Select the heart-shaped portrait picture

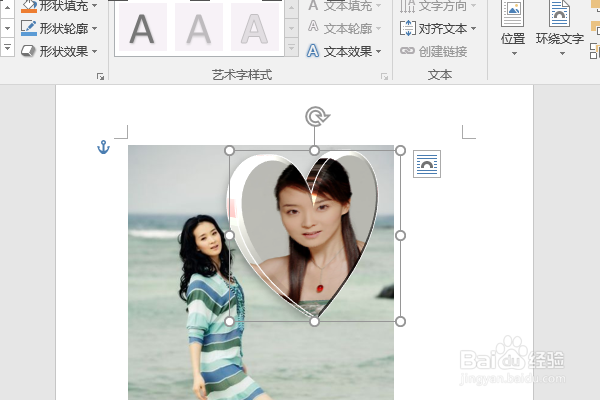pos(306,233)
